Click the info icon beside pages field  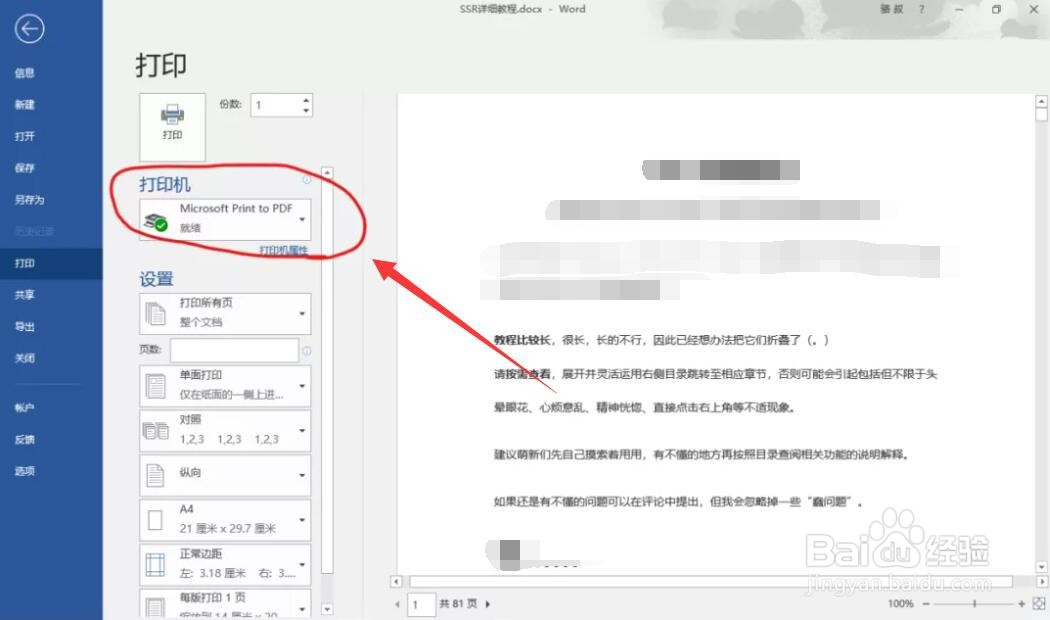[306, 351]
